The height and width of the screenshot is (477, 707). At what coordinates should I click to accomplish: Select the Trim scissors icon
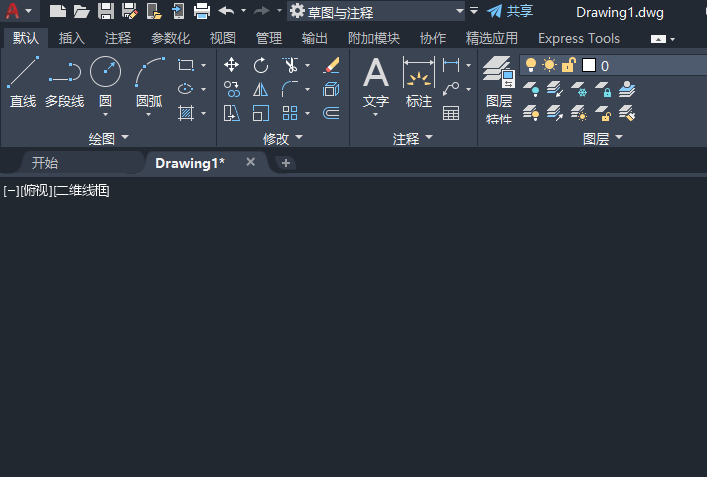290,65
